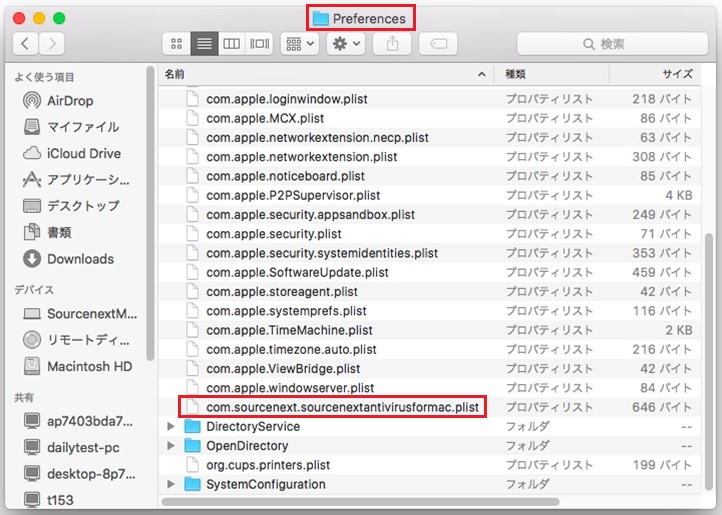Click the vertical scrollbar of the file list
This screenshot has height=515, width=722.
[709, 362]
